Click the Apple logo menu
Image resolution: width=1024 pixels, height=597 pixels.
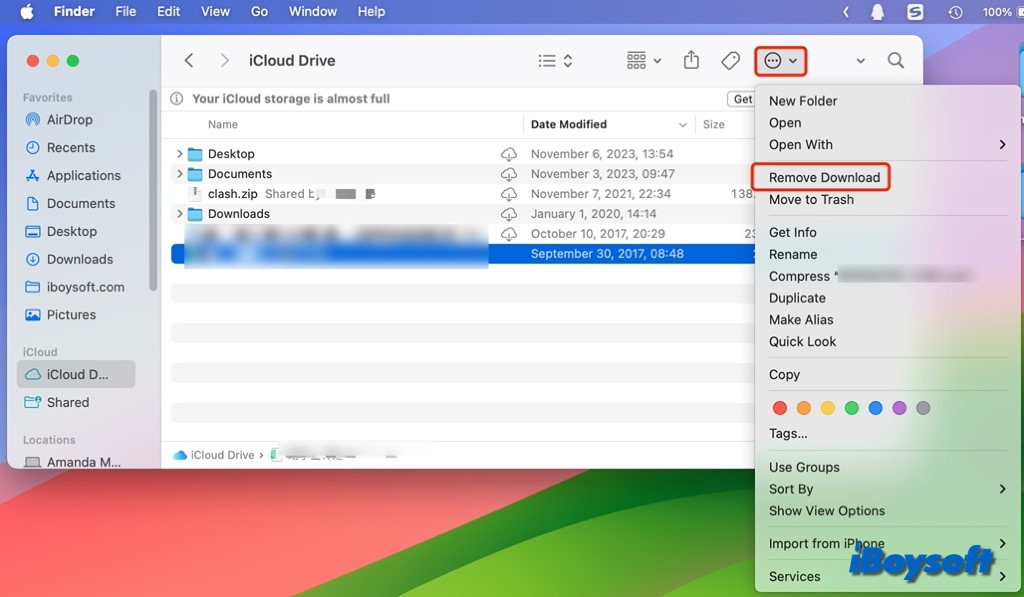27,12
